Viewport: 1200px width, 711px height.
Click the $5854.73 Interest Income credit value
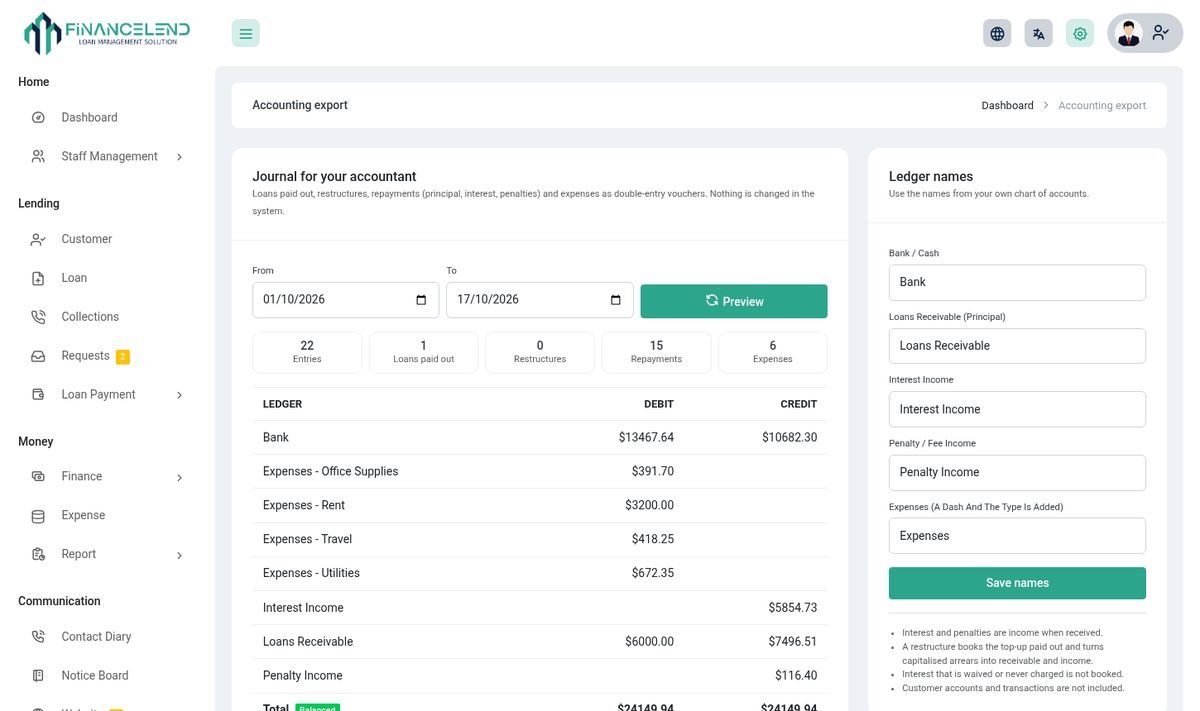(x=793, y=607)
